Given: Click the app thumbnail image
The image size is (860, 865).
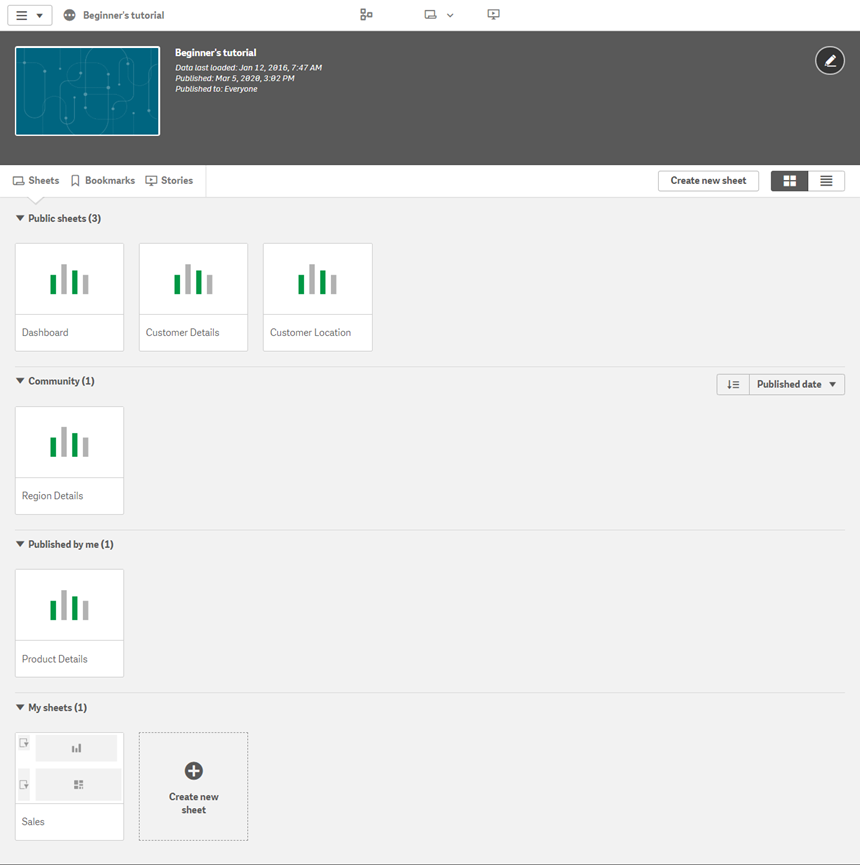Looking at the screenshot, I should [87, 91].
